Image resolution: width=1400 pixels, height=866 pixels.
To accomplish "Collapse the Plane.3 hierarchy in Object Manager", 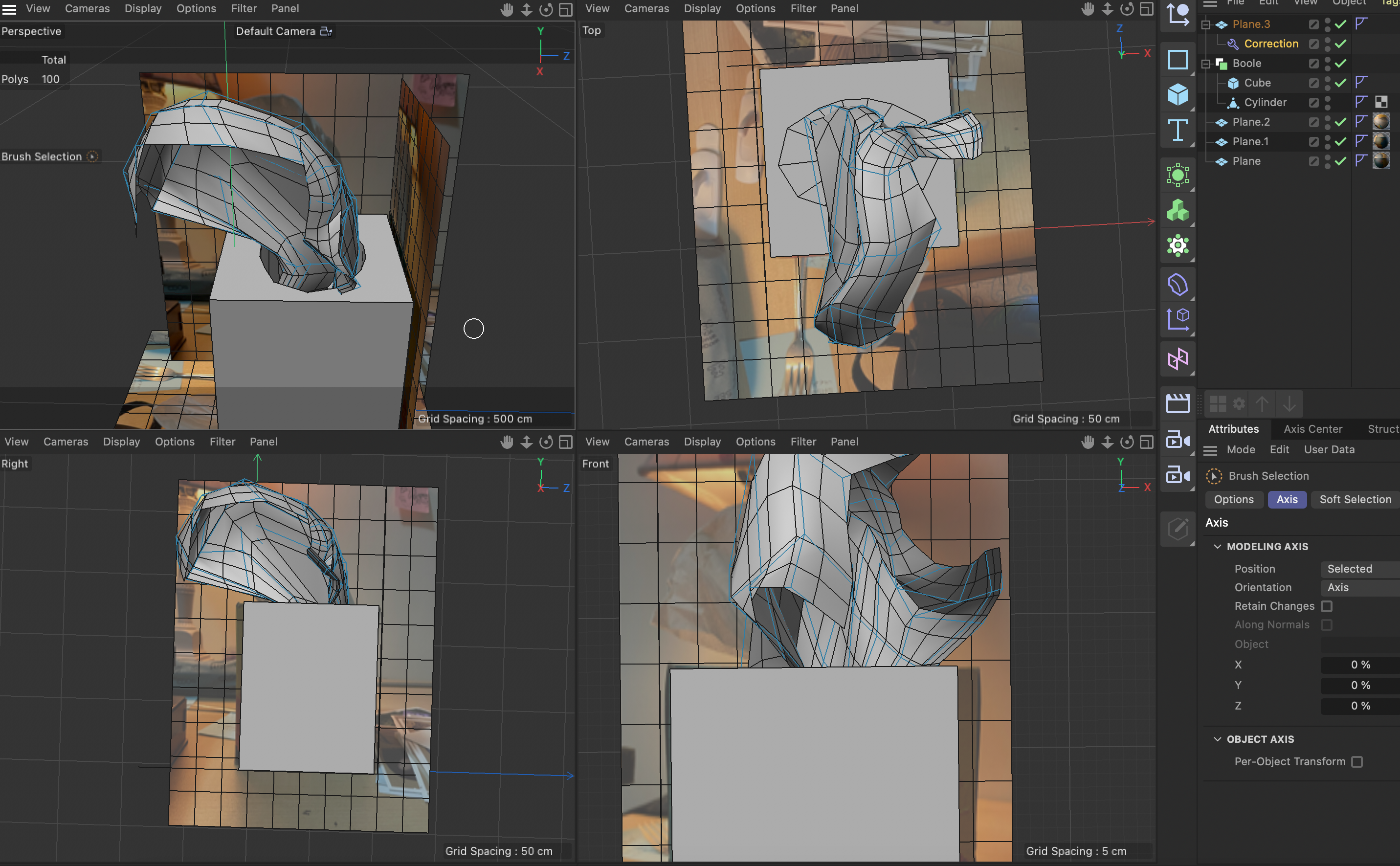I will [1206, 24].
